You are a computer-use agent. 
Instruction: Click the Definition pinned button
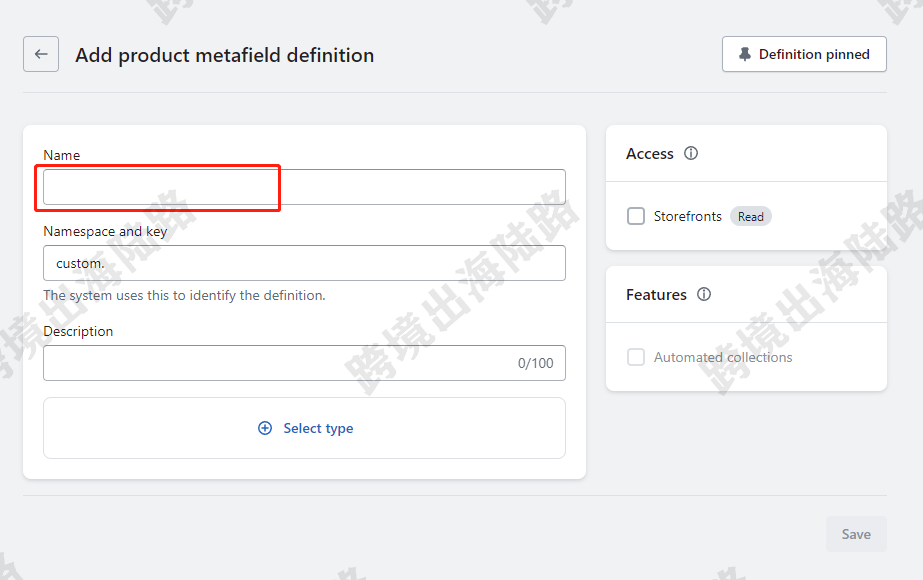804,54
